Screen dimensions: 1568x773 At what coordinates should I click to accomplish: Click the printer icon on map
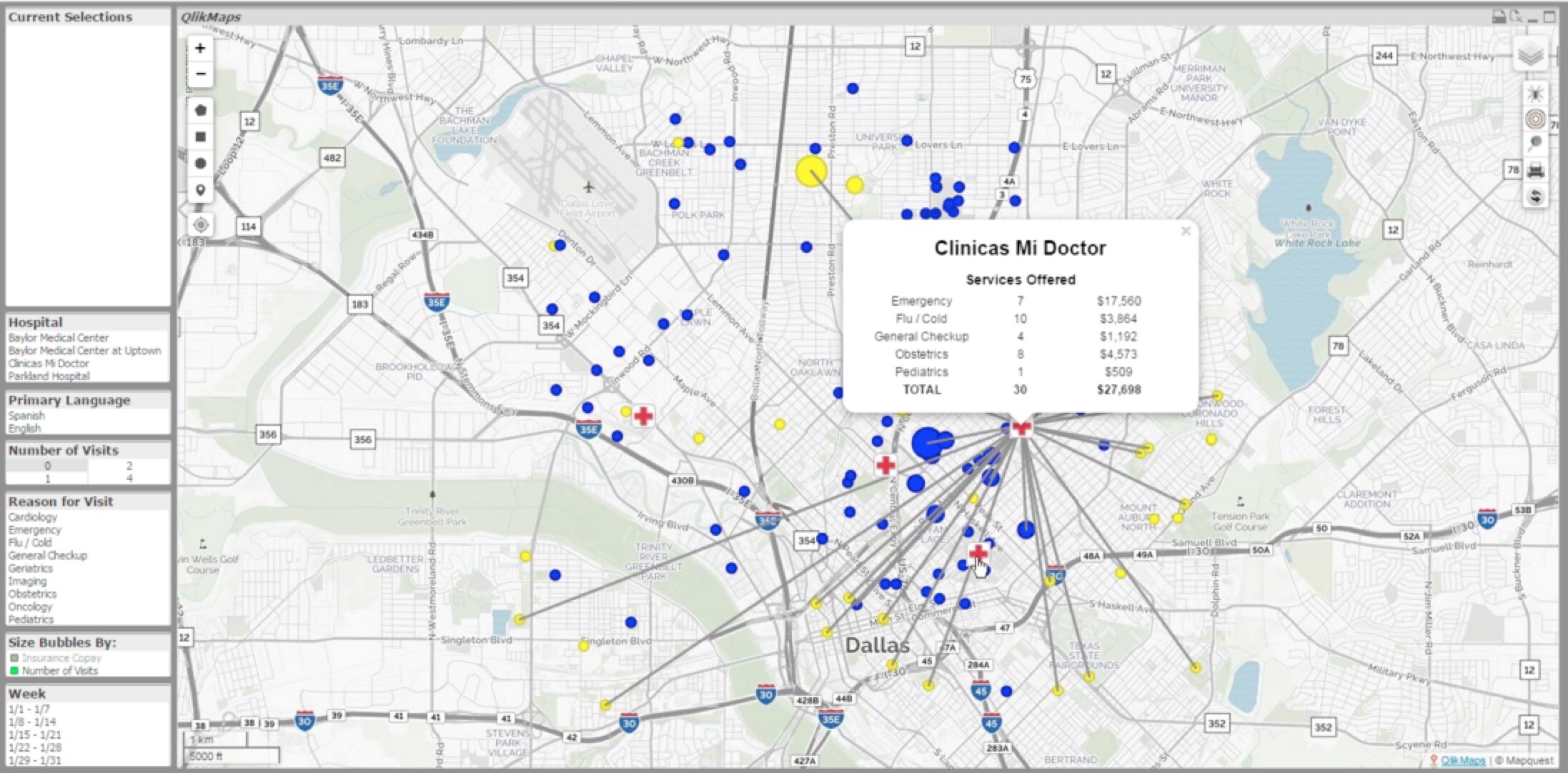[1535, 171]
